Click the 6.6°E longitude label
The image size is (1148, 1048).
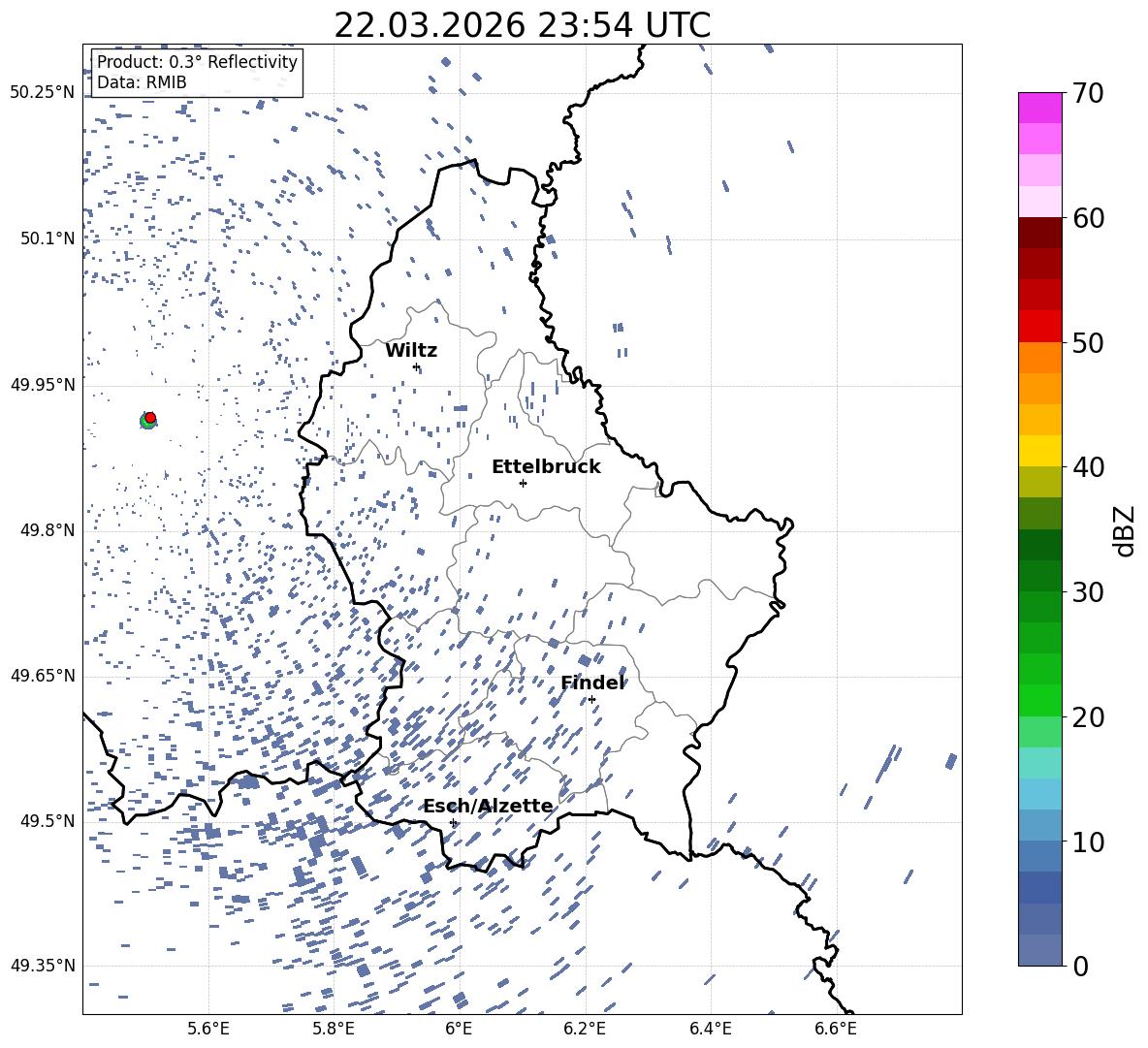[x=836, y=1029]
